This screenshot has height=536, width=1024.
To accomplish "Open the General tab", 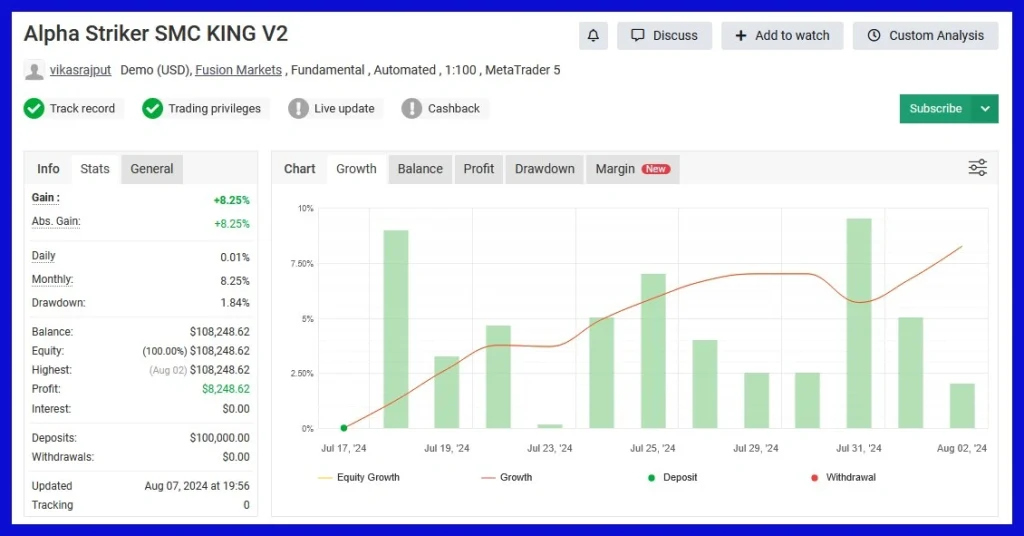I will coord(152,168).
